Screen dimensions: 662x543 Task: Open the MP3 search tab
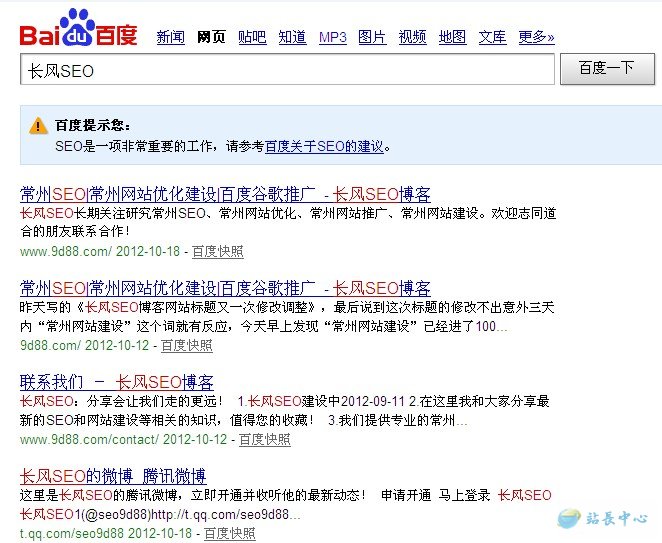coord(333,37)
